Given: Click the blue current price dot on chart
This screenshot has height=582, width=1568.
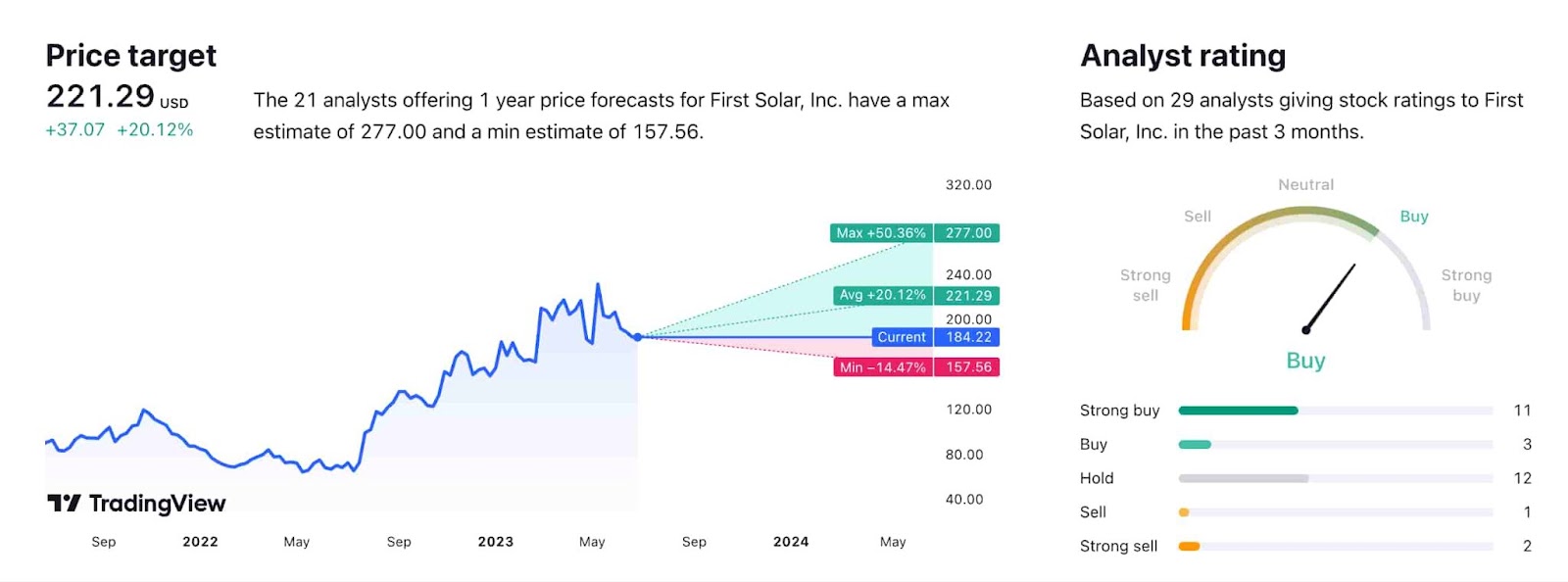Looking at the screenshot, I should 638,337.
